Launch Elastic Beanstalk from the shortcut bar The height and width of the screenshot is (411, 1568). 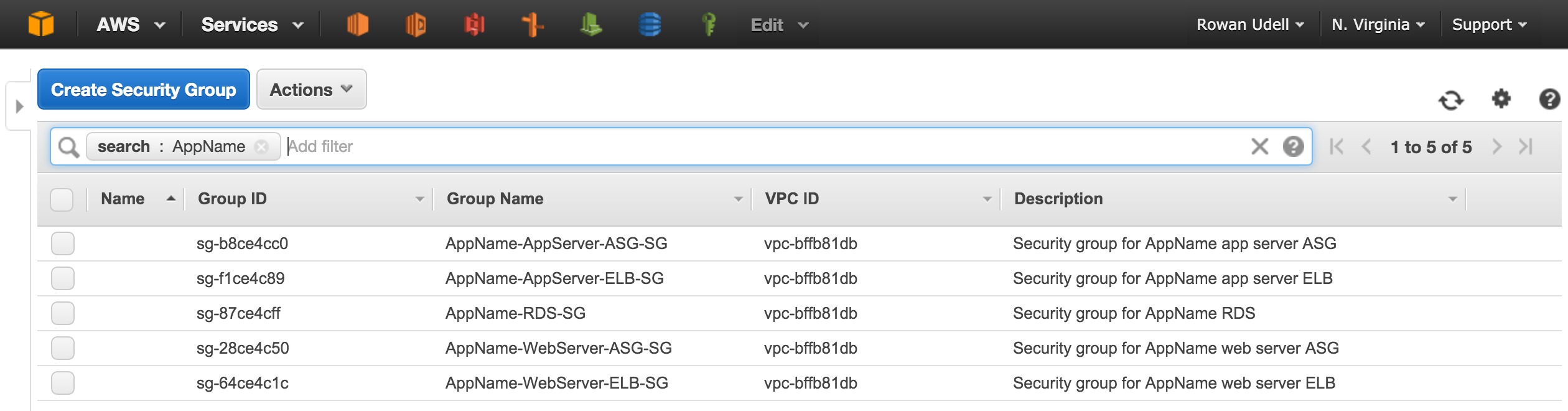pos(590,25)
